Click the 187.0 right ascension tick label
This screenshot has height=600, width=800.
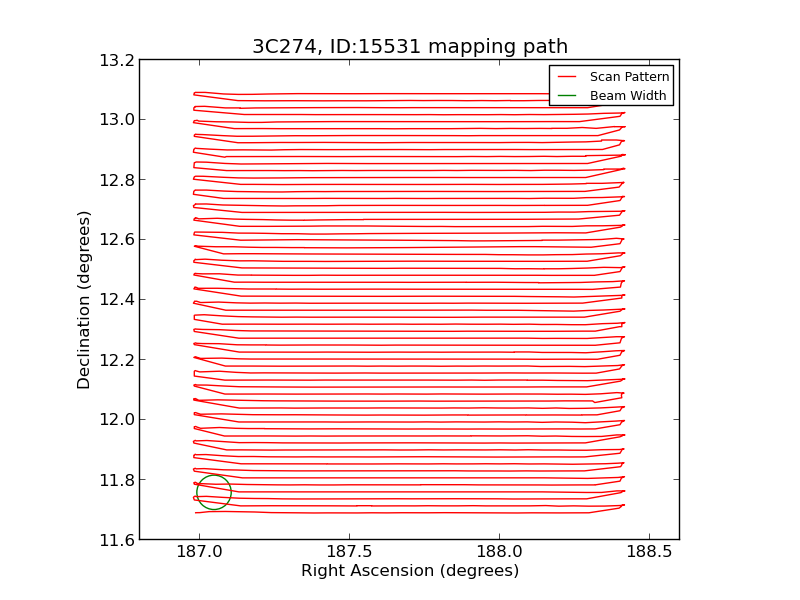point(199,552)
